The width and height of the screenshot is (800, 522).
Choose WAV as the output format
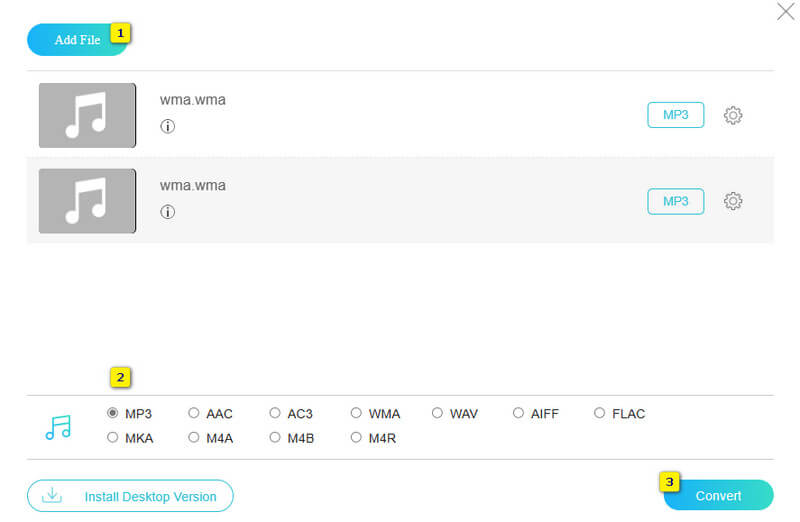tap(438, 413)
